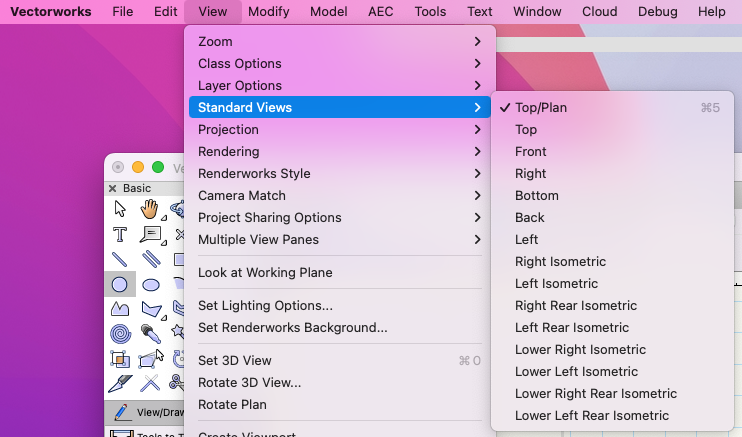742x437 pixels.
Task: Open the Modify menu
Action: [269, 12]
